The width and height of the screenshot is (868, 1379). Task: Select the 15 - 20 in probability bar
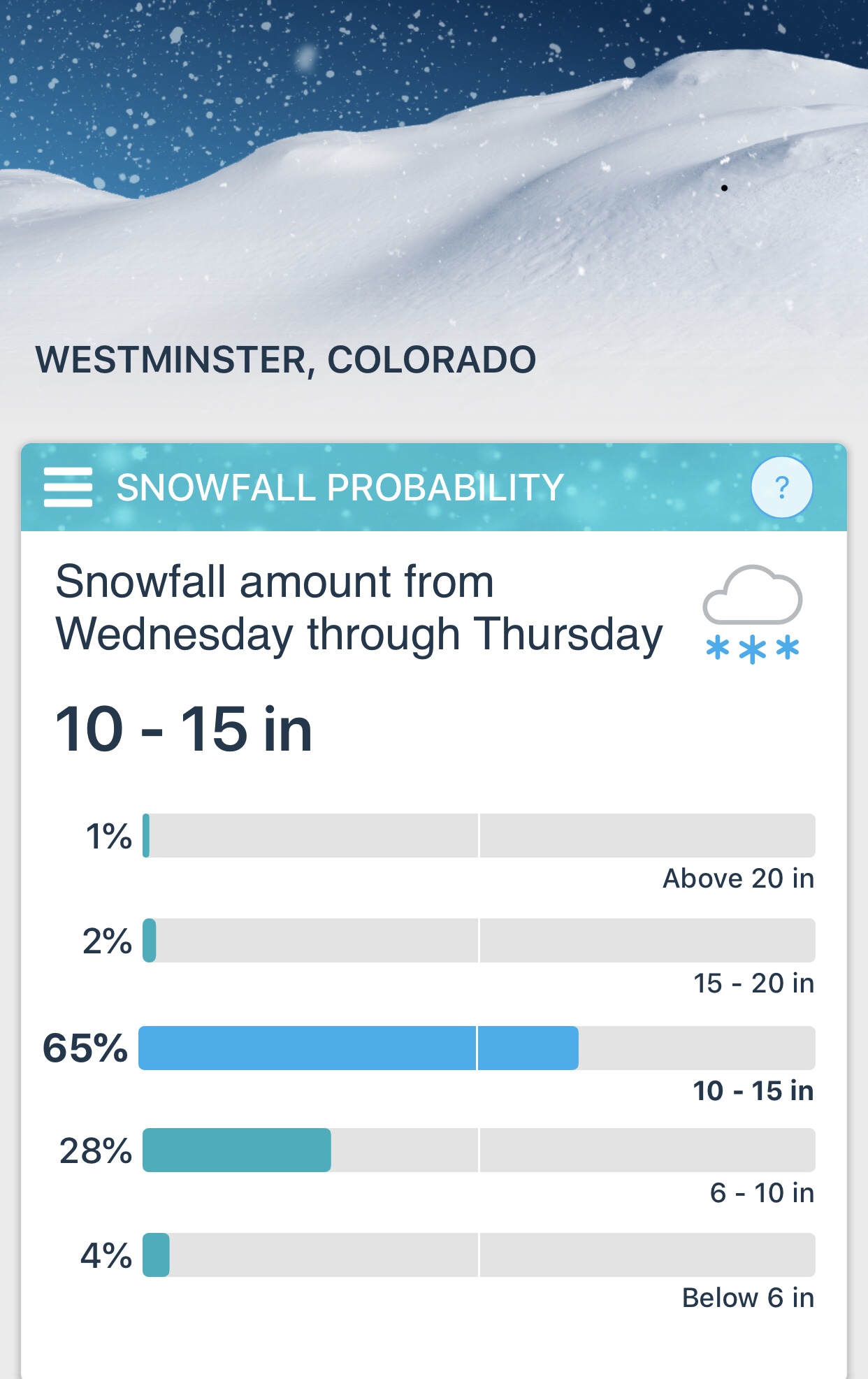[479, 940]
